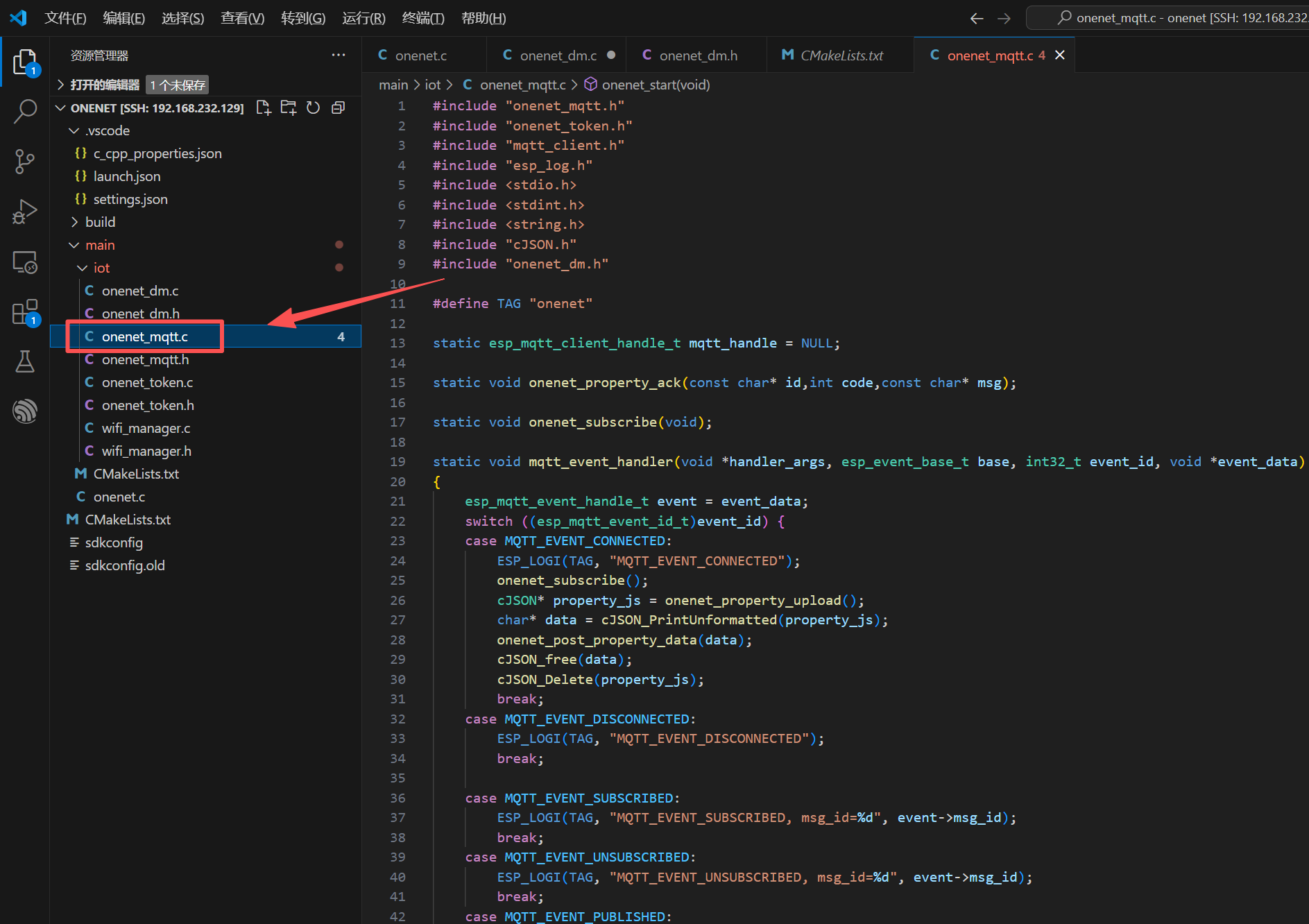This screenshot has height=924, width=1309.
Task: Open the Explorer view in activity bar
Action: click(25, 62)
